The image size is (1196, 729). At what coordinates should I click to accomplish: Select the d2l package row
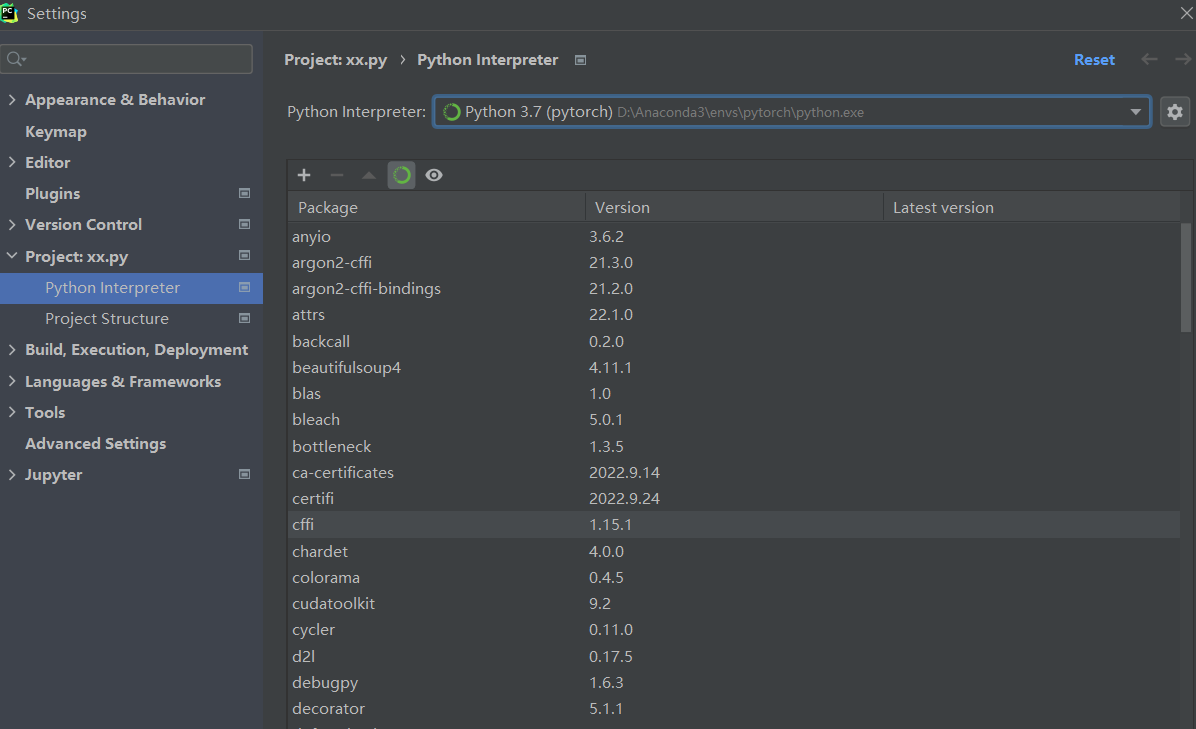pos(734,656)
